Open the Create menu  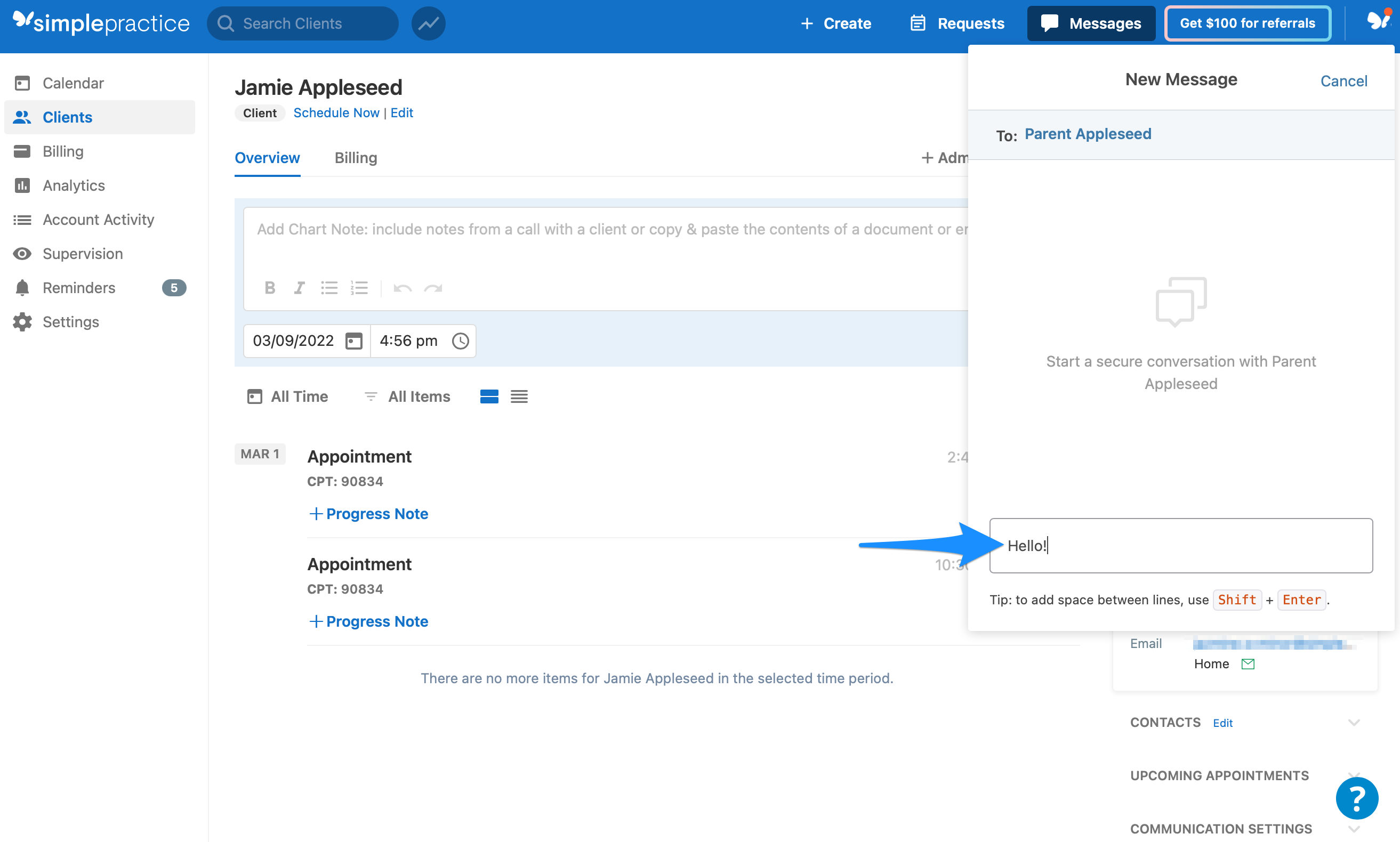[835, 23]
